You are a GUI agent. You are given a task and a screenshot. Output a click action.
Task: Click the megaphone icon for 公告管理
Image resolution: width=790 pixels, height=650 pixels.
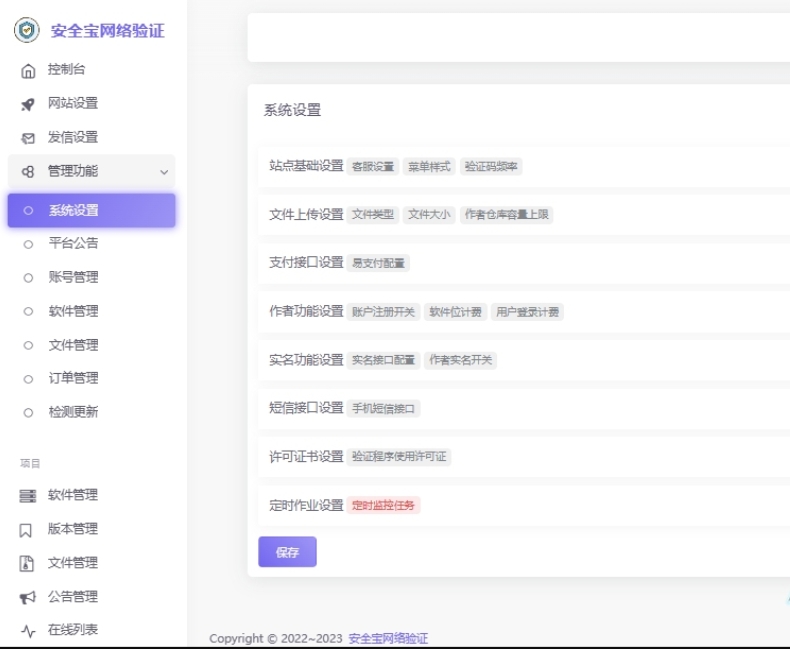click(28, 597)
